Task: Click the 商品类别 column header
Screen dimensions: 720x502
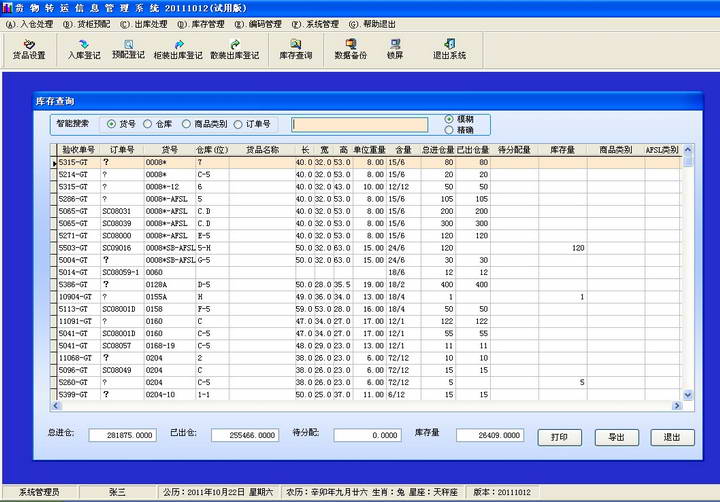Action: coord(616,150)
